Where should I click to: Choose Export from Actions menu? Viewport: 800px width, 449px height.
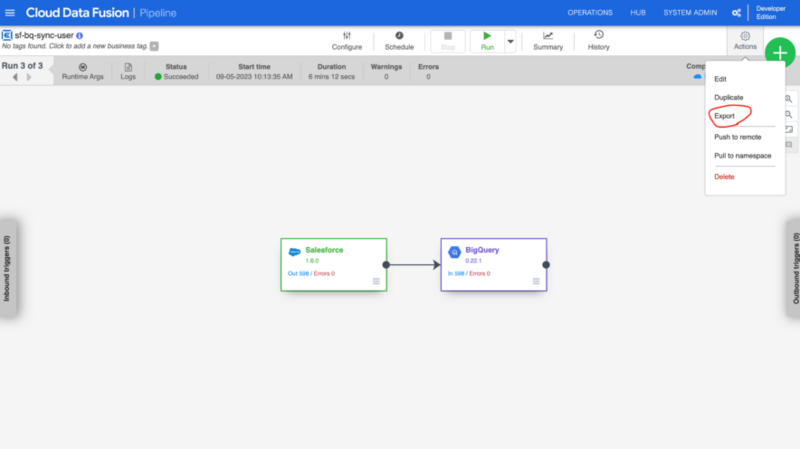click(724, 116)
